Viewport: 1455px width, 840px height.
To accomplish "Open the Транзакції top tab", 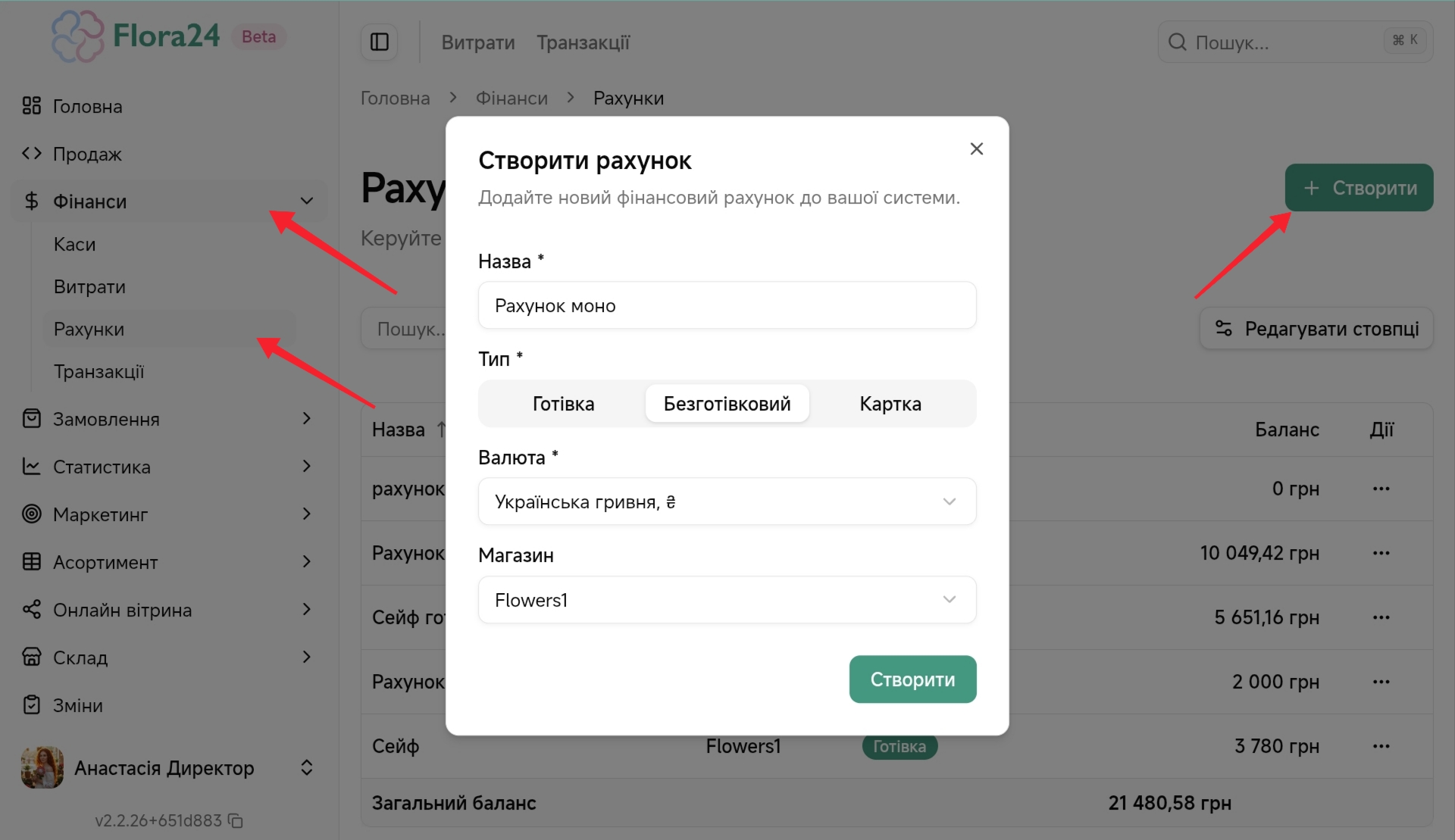I will pos(583,42).
